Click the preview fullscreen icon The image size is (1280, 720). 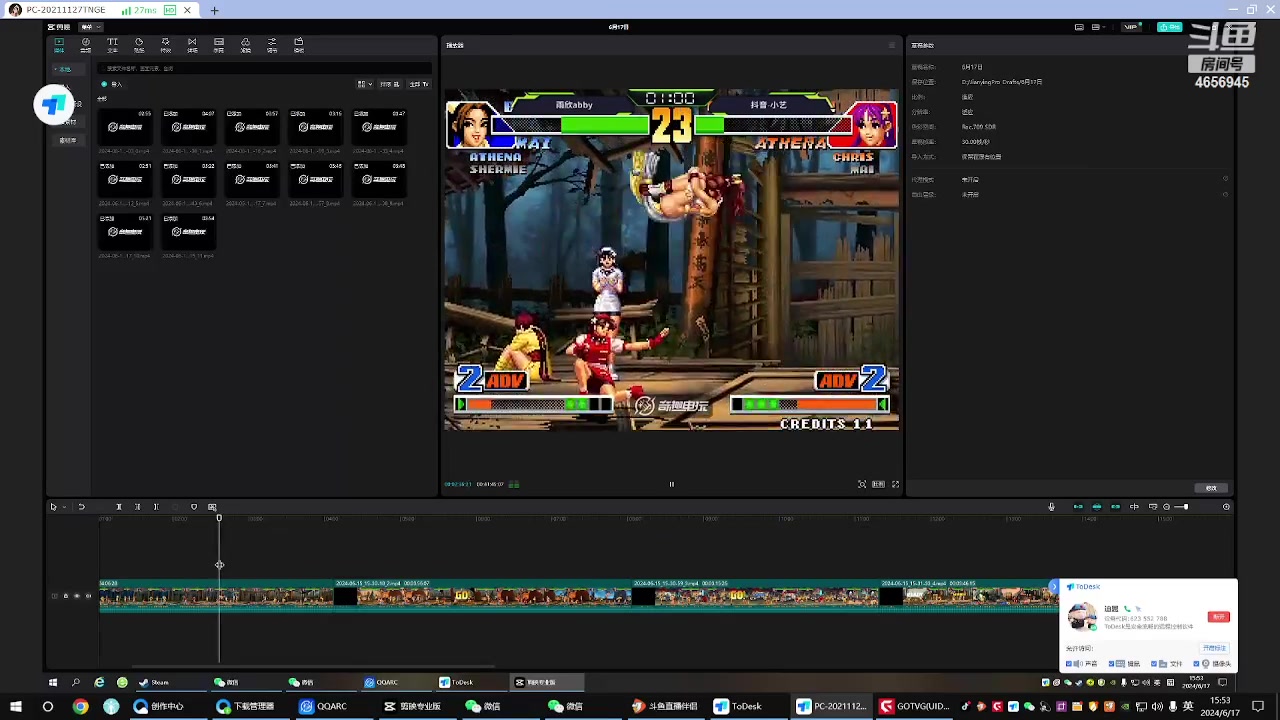tap(895, 484)
